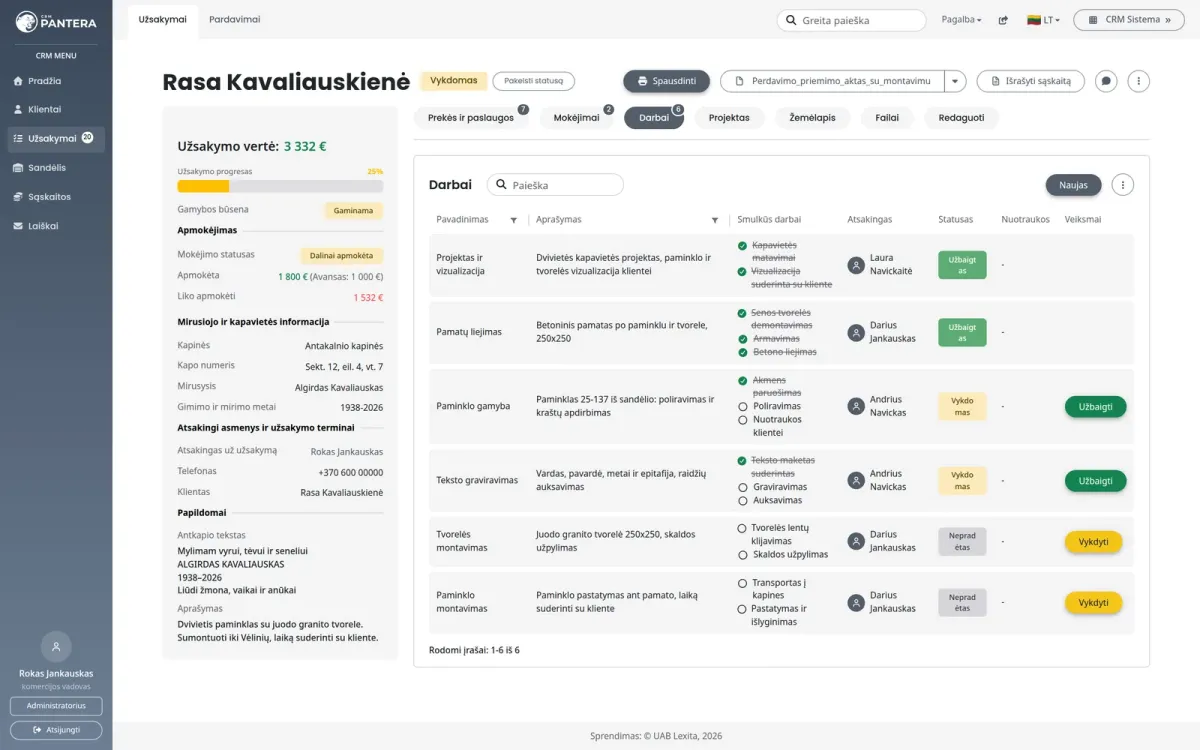Open the CRM Sistema switcher

(1128, 20)
